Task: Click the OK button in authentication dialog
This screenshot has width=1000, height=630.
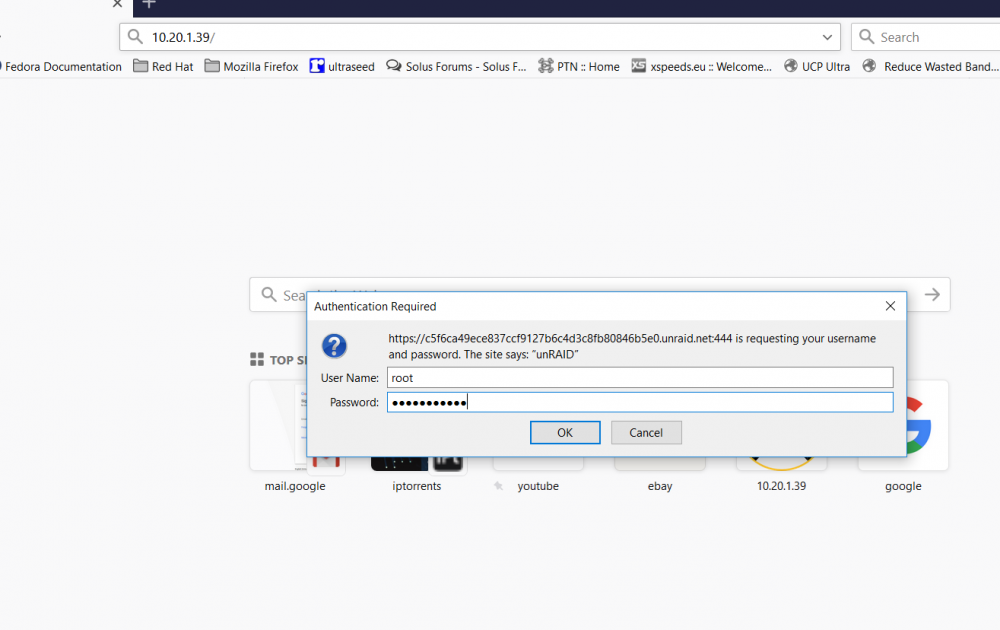Action: click(564, 432)
